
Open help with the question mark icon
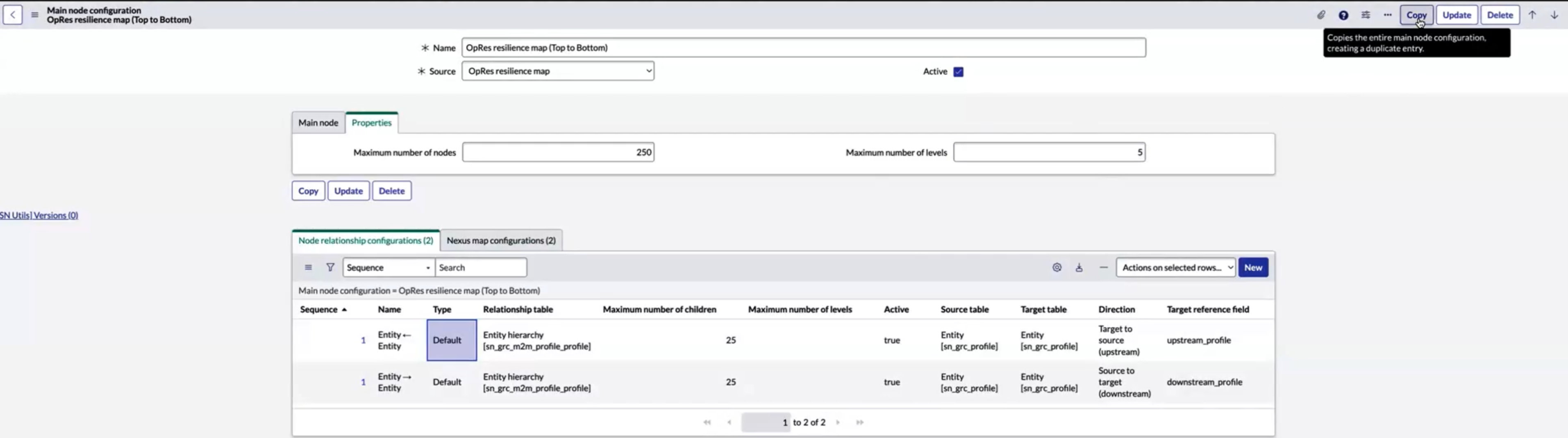1343,15
